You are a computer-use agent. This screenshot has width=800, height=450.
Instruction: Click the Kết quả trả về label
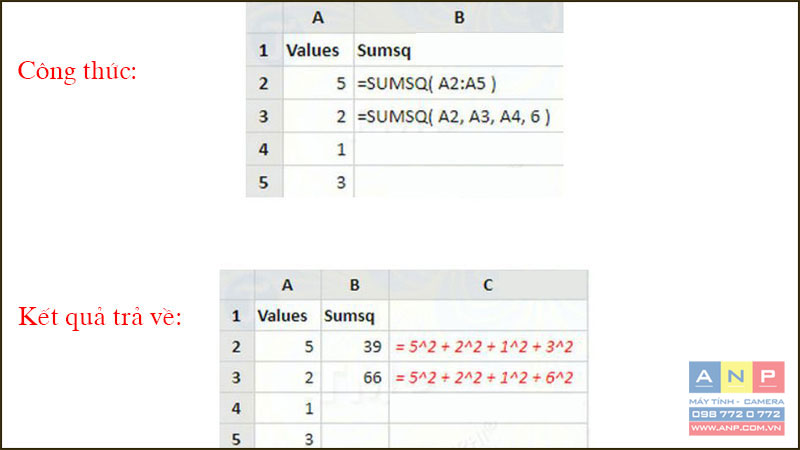click(100, 318)
